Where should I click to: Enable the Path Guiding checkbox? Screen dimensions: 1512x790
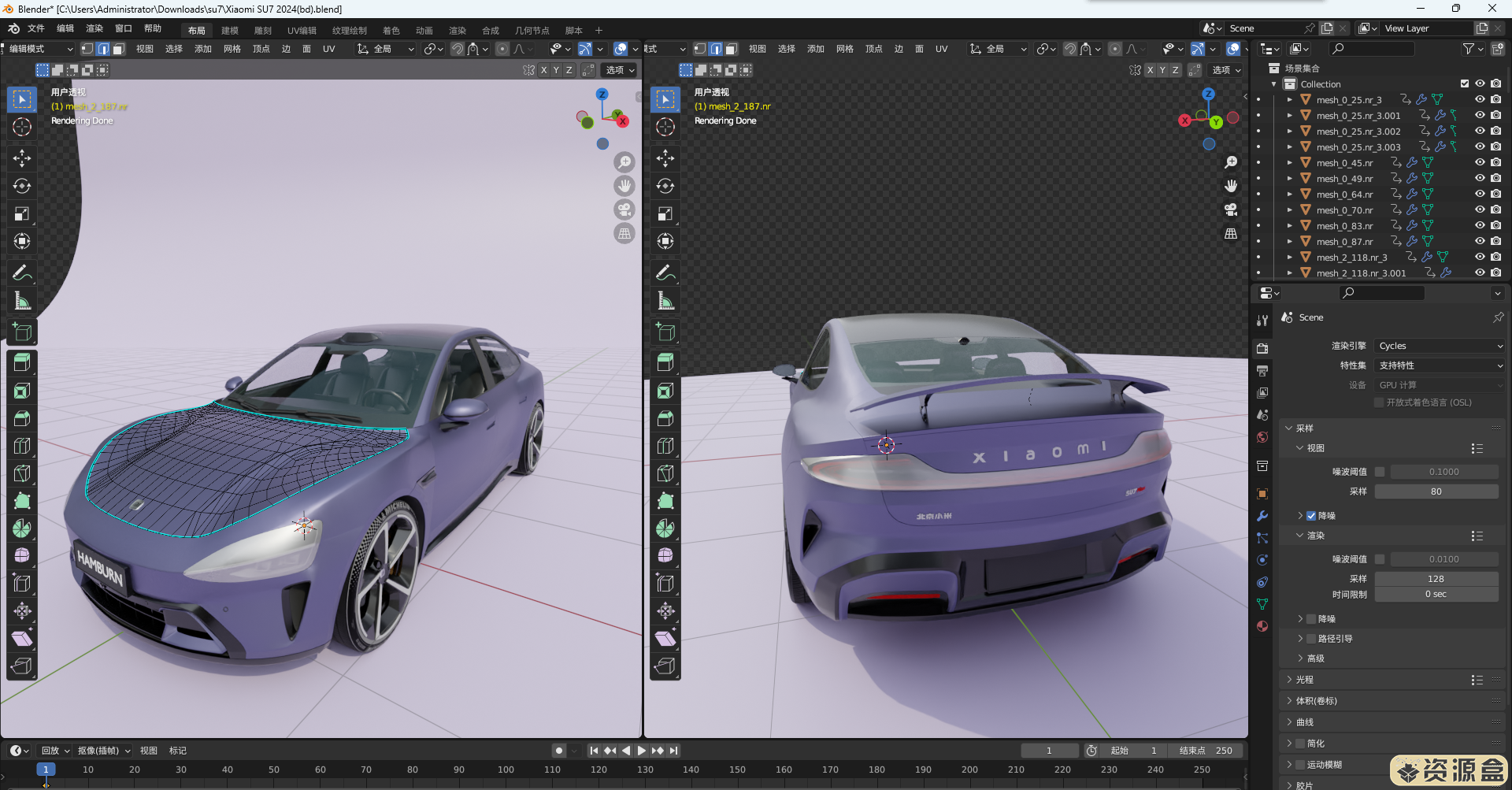click(x=1311, y=639)
